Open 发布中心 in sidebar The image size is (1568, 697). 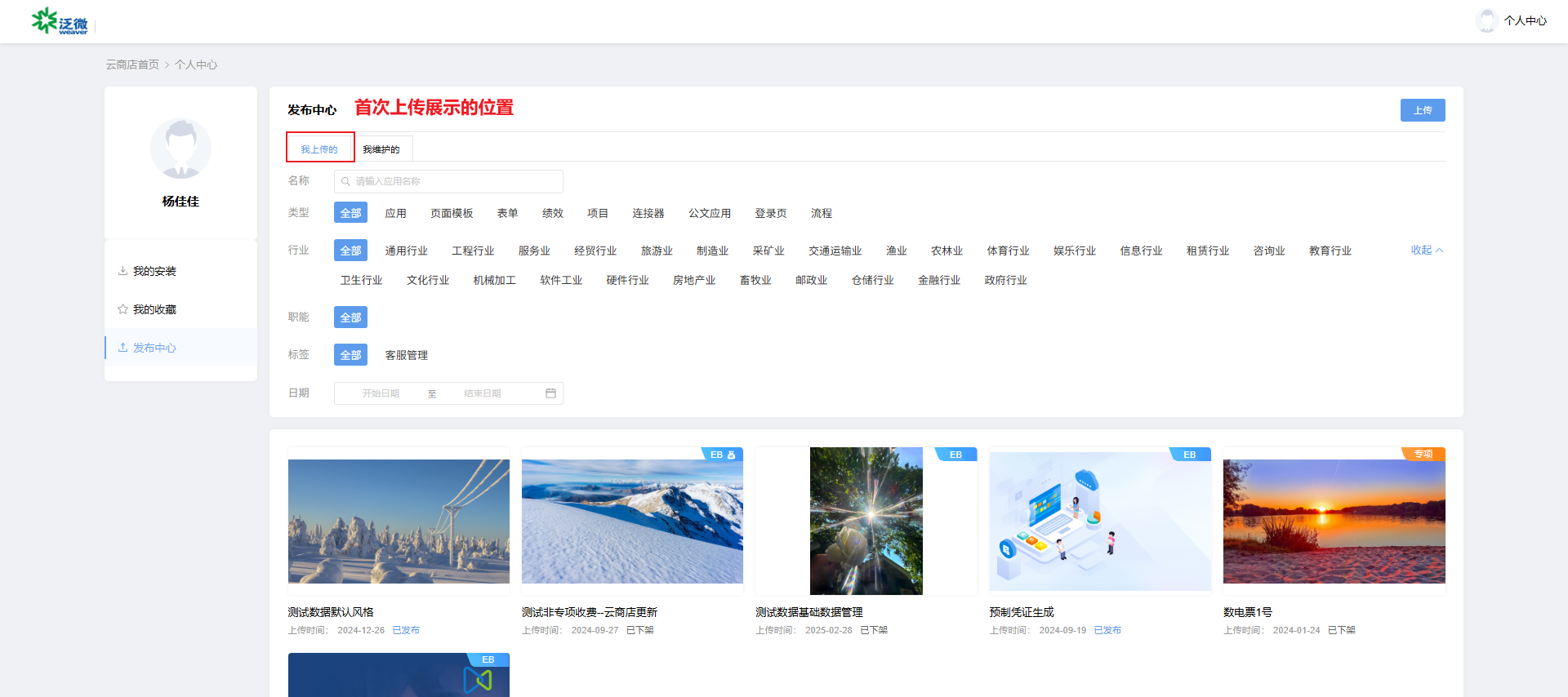(x=180, y=348)
